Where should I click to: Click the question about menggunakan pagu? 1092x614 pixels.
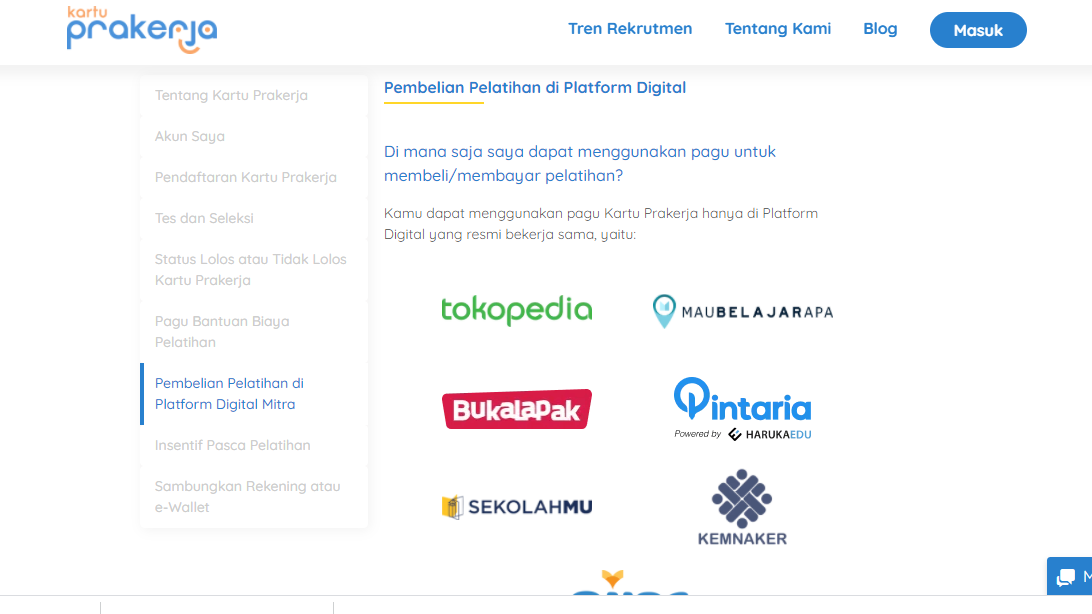coord(579,164)
